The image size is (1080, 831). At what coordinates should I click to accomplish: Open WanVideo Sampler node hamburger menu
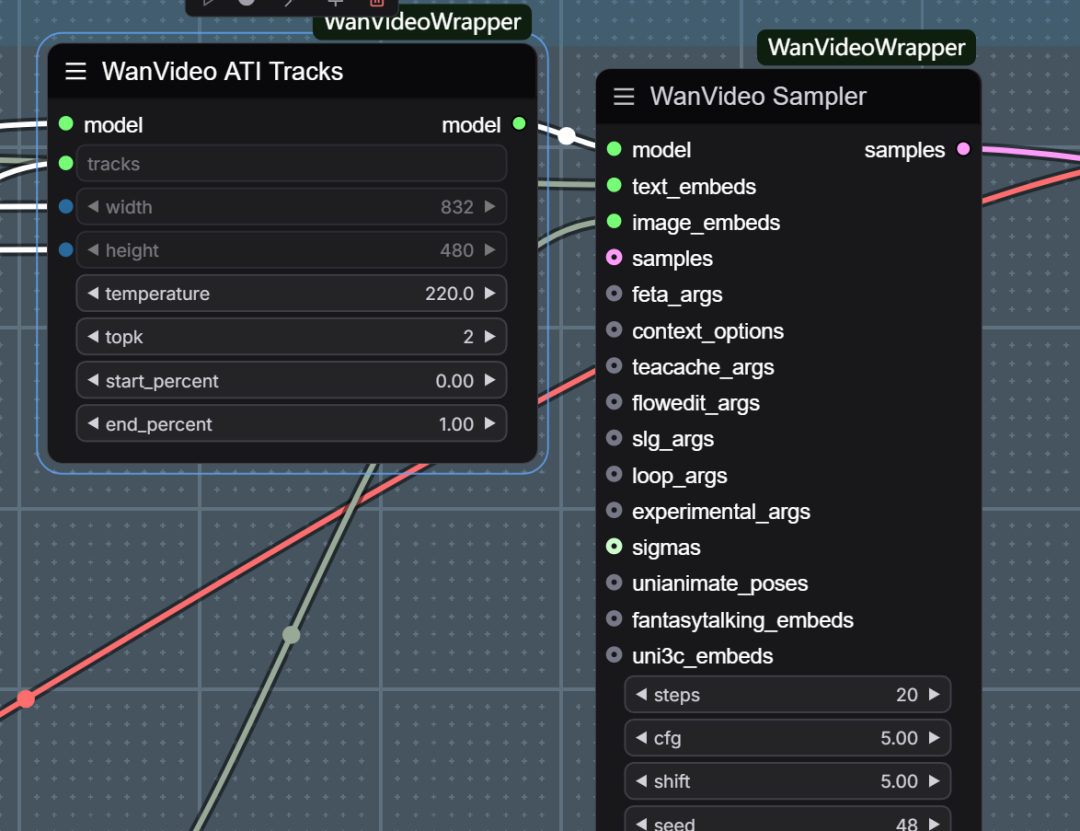click(x=624, y=96)
